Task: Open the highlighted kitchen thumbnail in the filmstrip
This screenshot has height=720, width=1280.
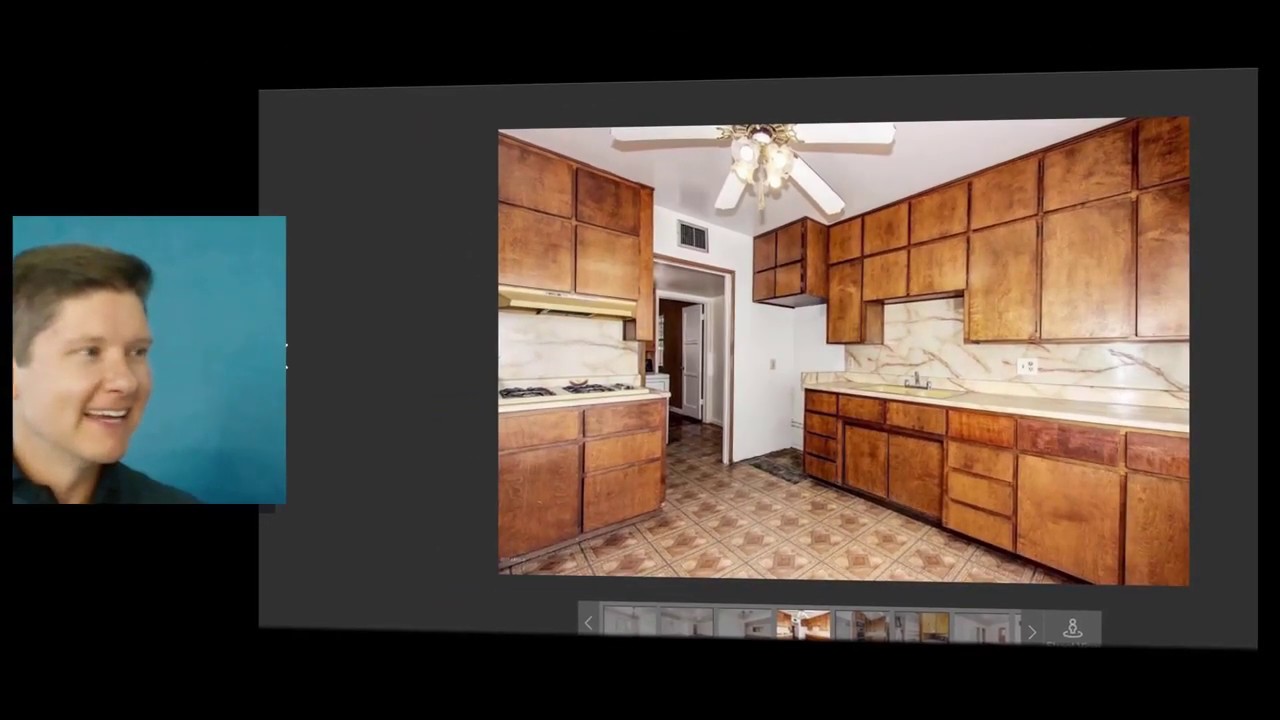Action: (803, 624)
